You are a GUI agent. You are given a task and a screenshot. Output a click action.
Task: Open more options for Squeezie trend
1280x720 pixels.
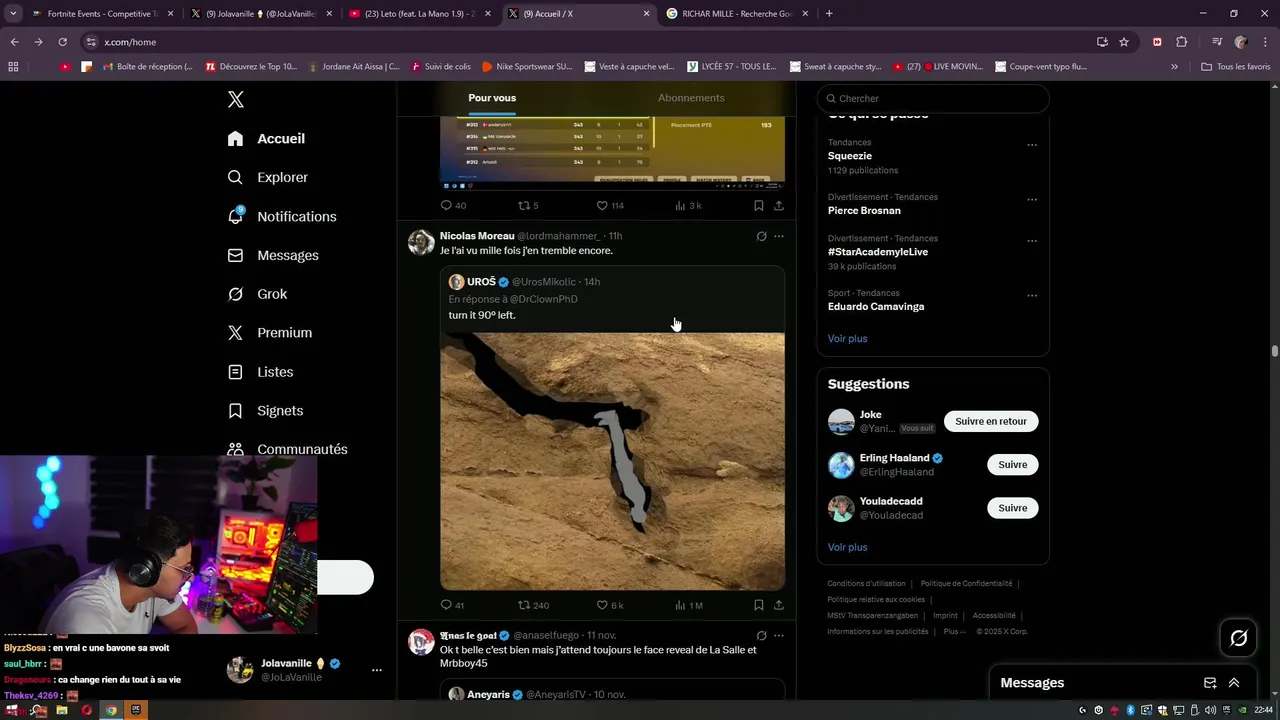[x=1032, y=145]
